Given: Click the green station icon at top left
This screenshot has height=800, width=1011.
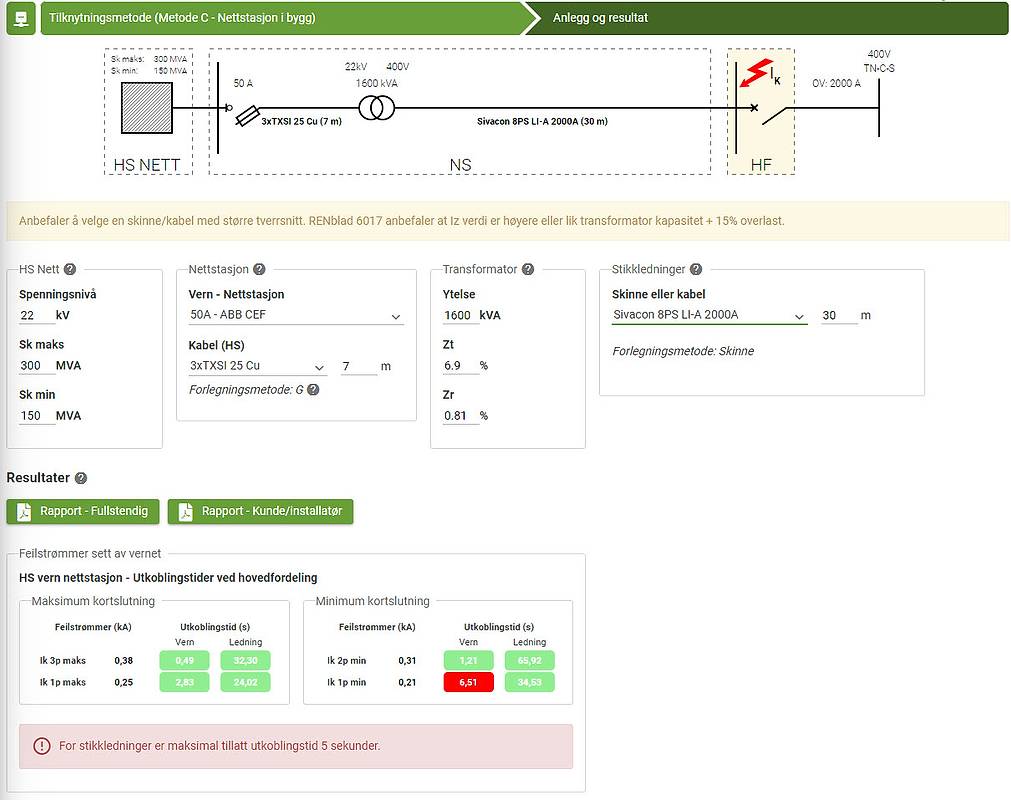Looking at the screenshot, I should click(21, 18).
